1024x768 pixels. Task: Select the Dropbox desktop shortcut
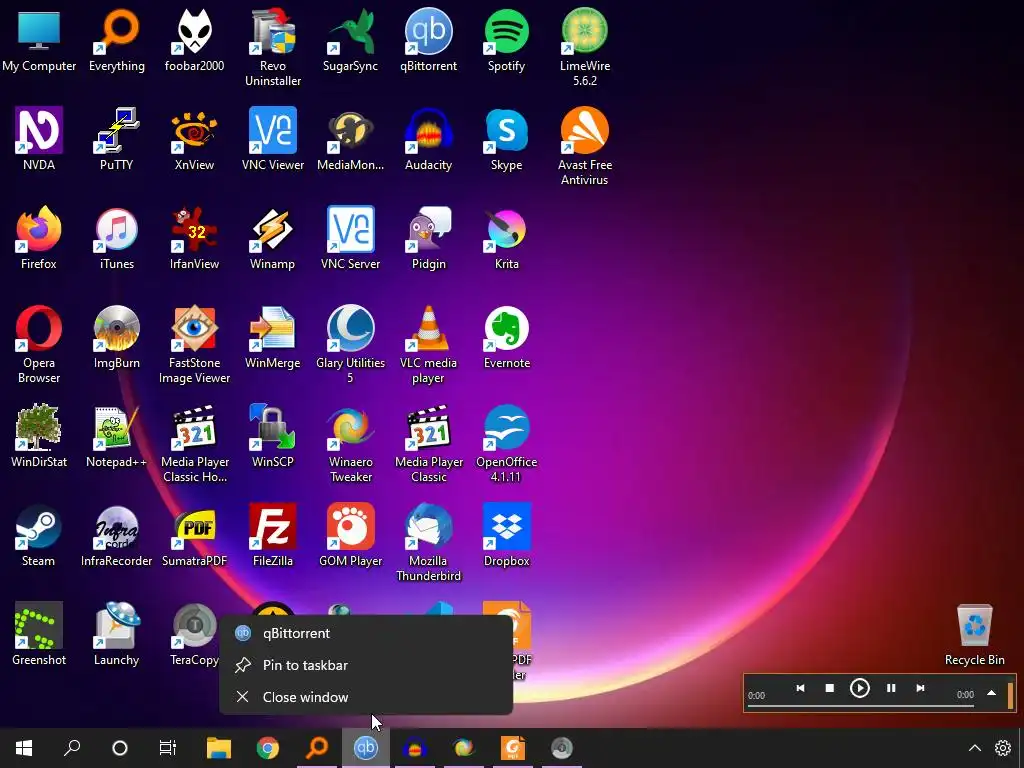507,536
